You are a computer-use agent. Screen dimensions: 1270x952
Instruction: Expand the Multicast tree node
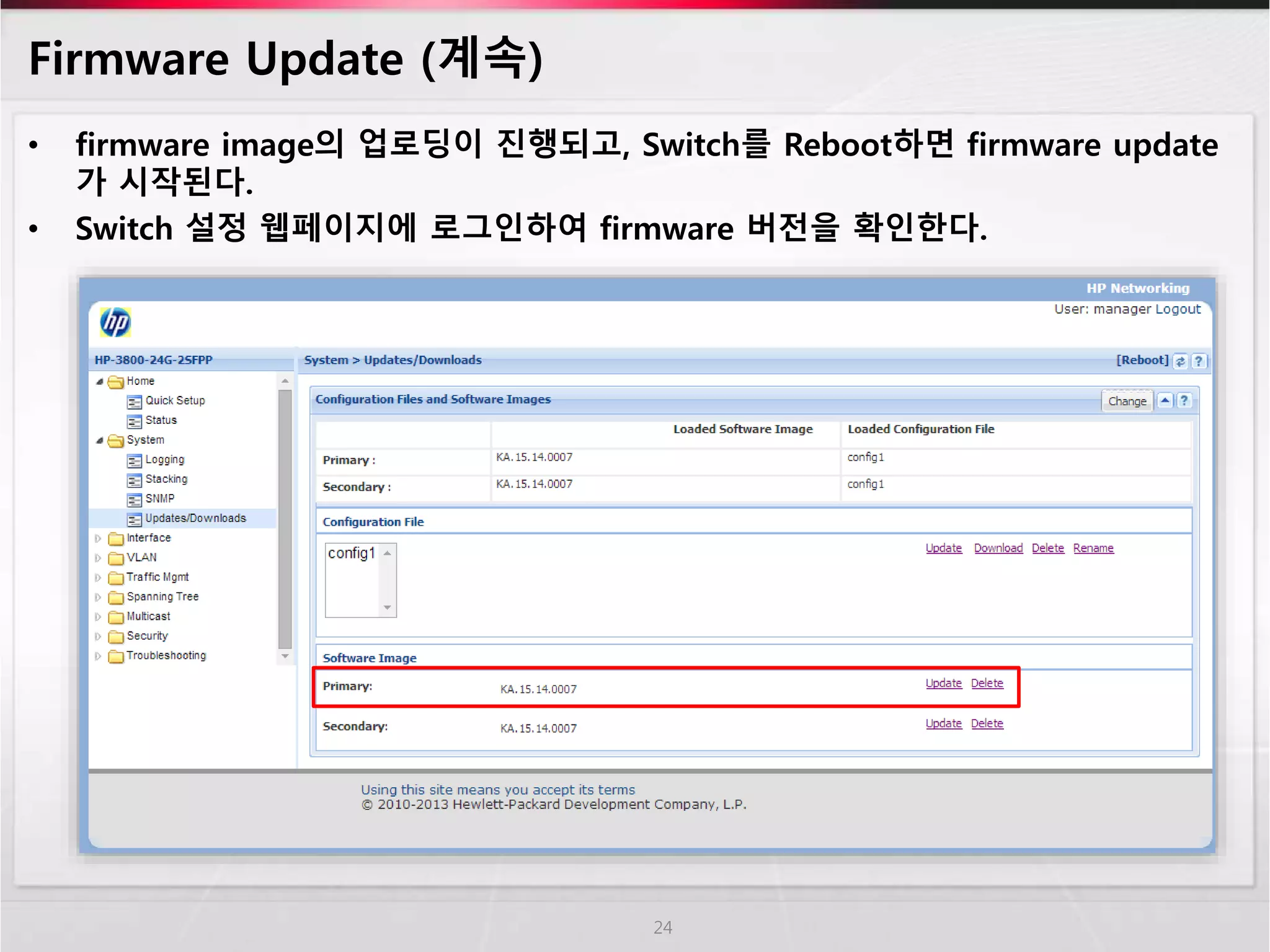click(x=98, y=617)
